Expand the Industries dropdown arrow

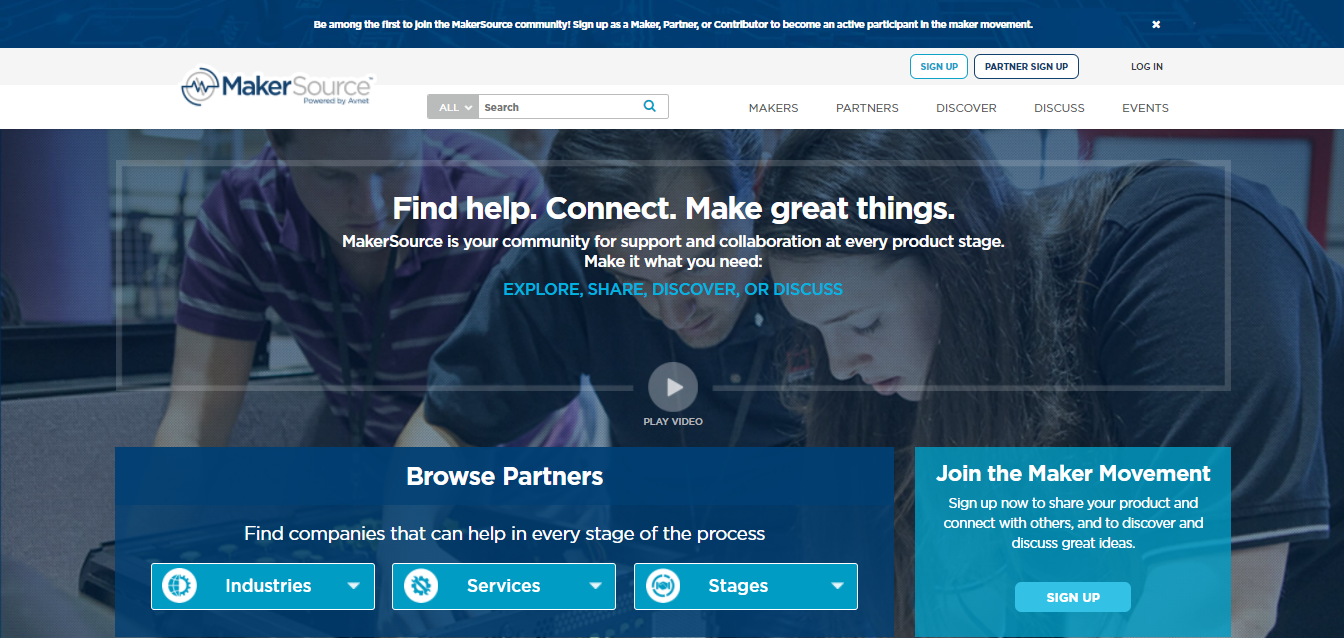pyautogui.click(x=353, y=586)
